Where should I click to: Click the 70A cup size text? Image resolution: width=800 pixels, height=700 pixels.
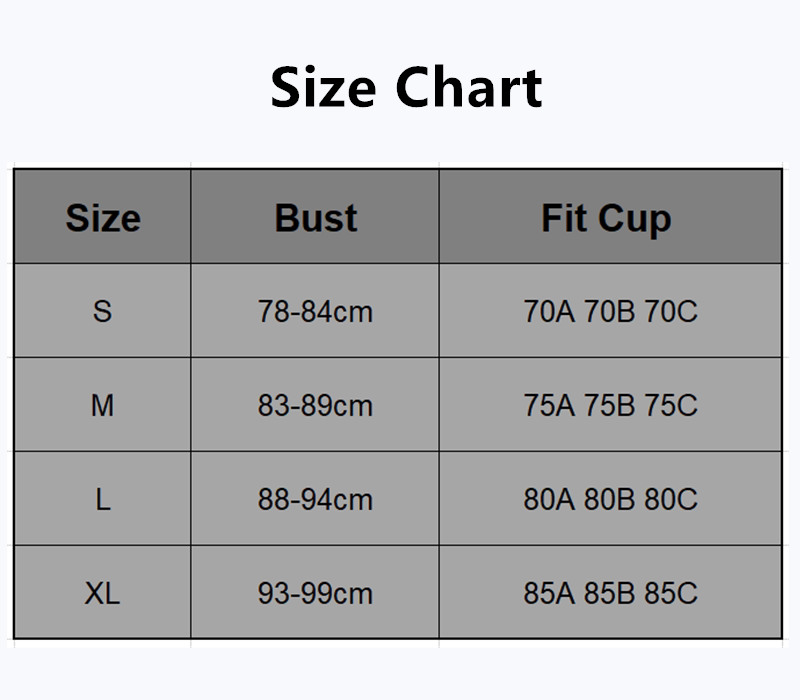click(549, 311)
